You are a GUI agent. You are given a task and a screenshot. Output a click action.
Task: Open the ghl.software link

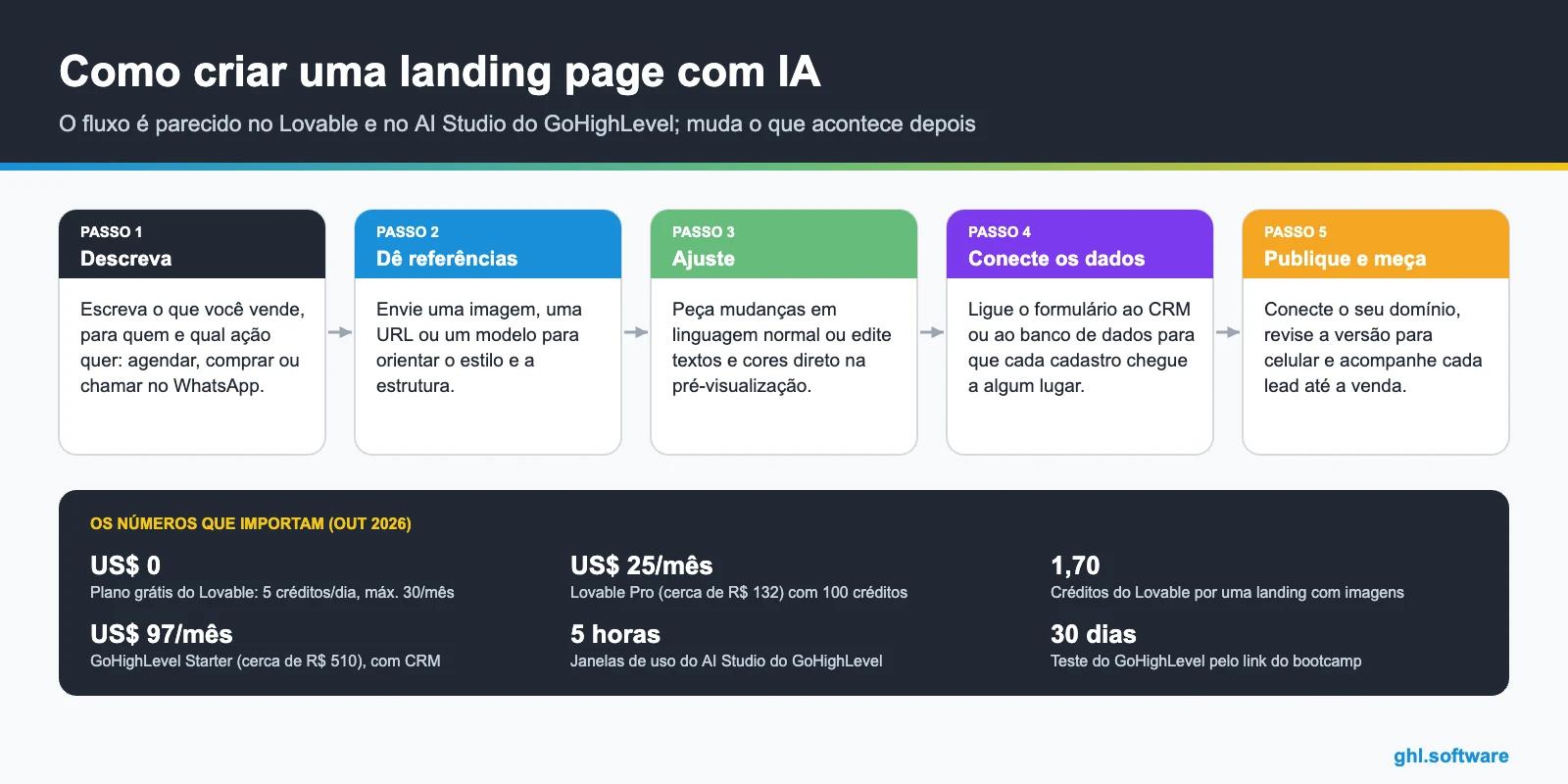coord(1451,756)
